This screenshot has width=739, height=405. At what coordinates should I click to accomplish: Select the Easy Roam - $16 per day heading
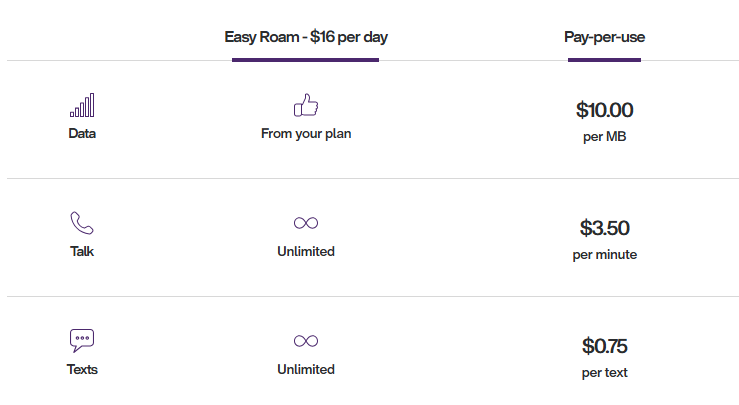click(x=305, y=37)
